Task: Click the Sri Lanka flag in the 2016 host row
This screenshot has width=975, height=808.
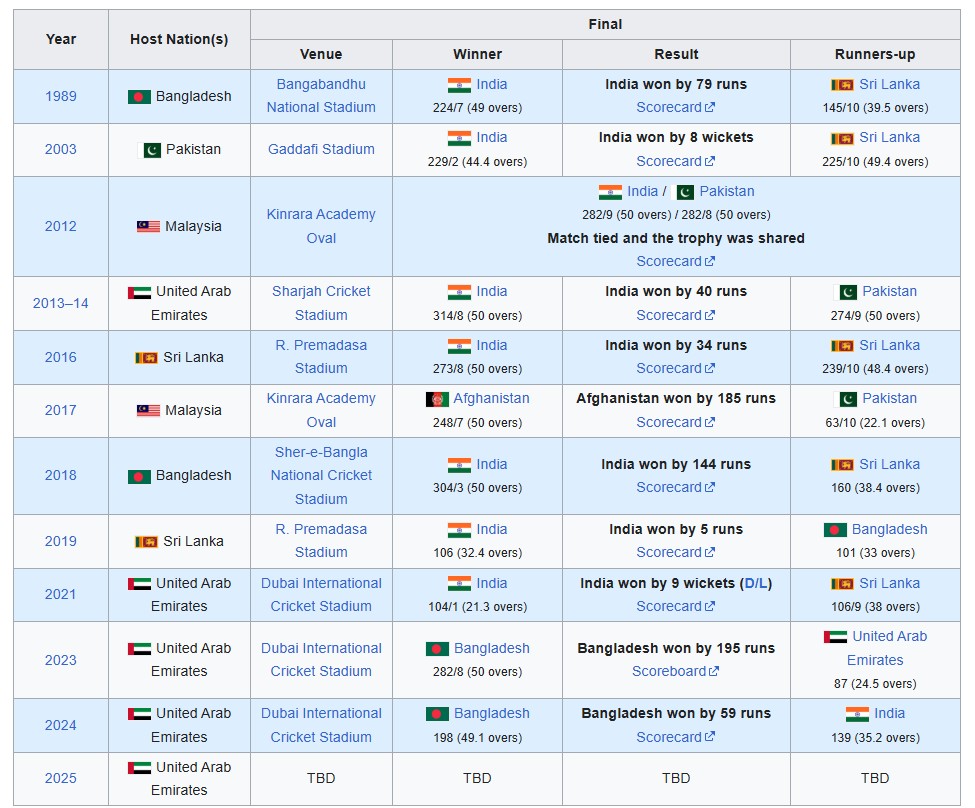Action: point(146,358)
